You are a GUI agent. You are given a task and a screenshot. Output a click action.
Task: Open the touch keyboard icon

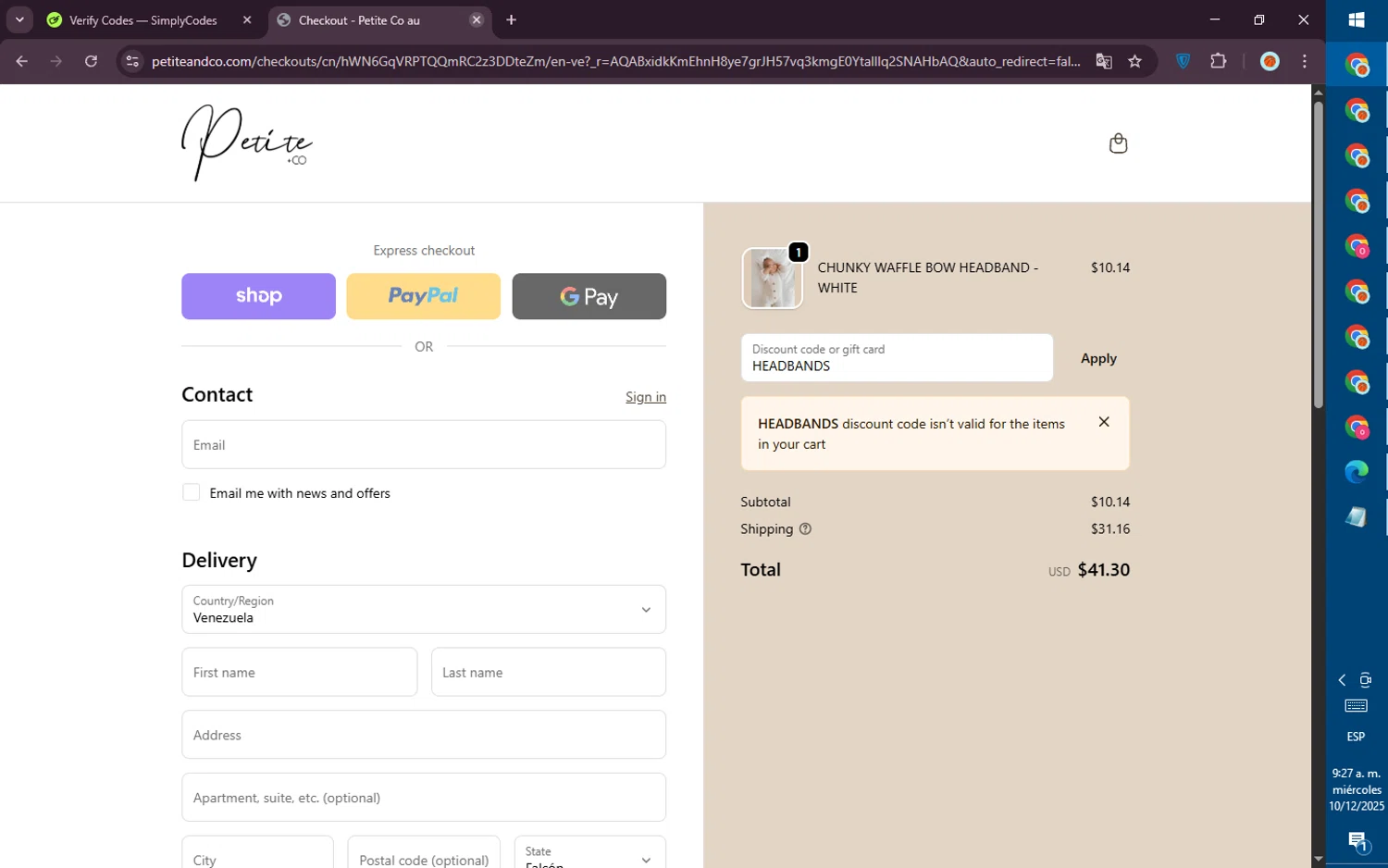point(1356,706)
